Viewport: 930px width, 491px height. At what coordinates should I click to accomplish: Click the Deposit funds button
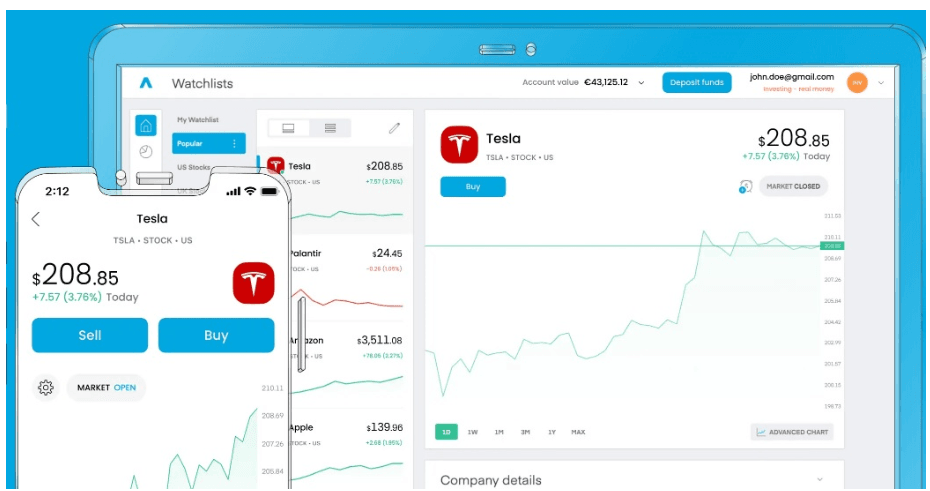click(696, 83)
